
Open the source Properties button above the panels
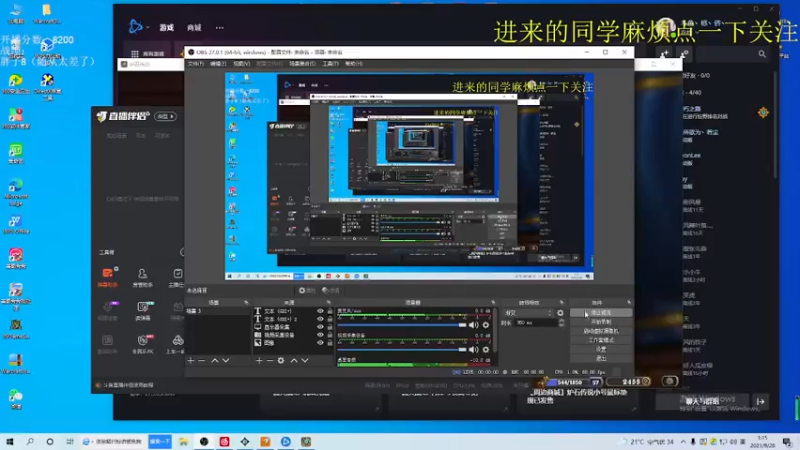click(x=307, y=290)
